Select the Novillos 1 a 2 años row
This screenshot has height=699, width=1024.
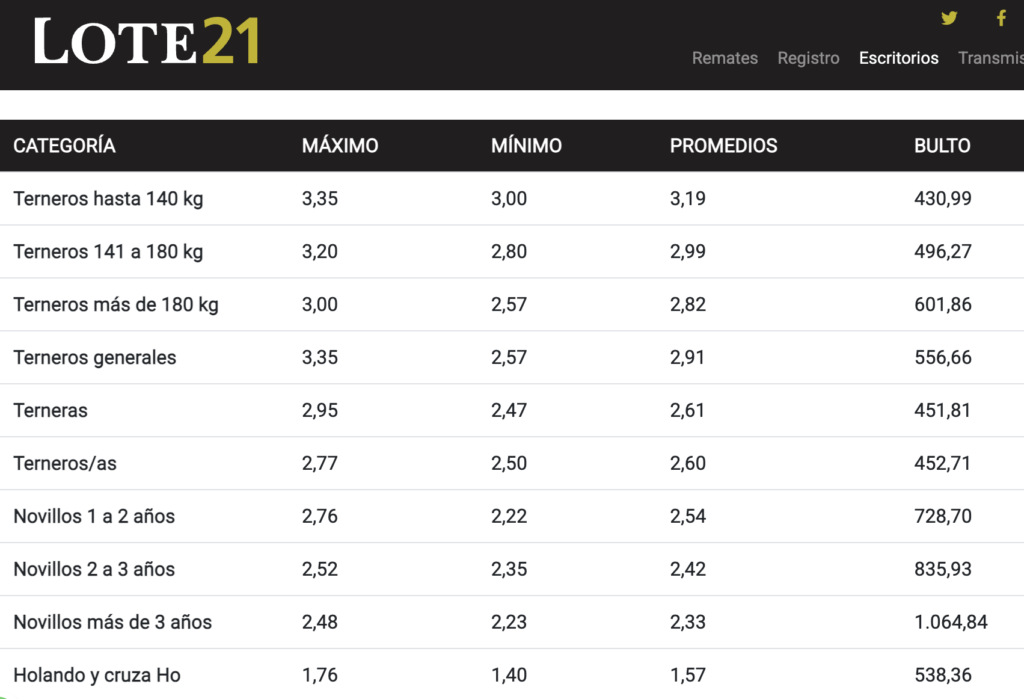(x=94, y=517)
